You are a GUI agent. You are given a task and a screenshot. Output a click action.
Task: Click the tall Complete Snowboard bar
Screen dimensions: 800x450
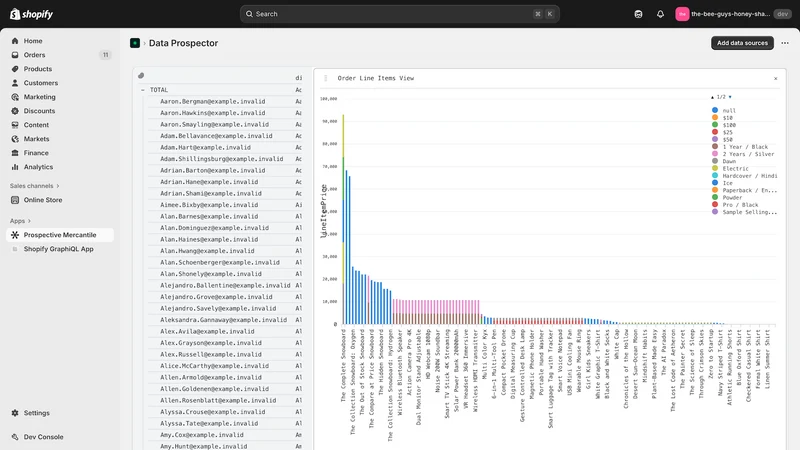(343, 219)
